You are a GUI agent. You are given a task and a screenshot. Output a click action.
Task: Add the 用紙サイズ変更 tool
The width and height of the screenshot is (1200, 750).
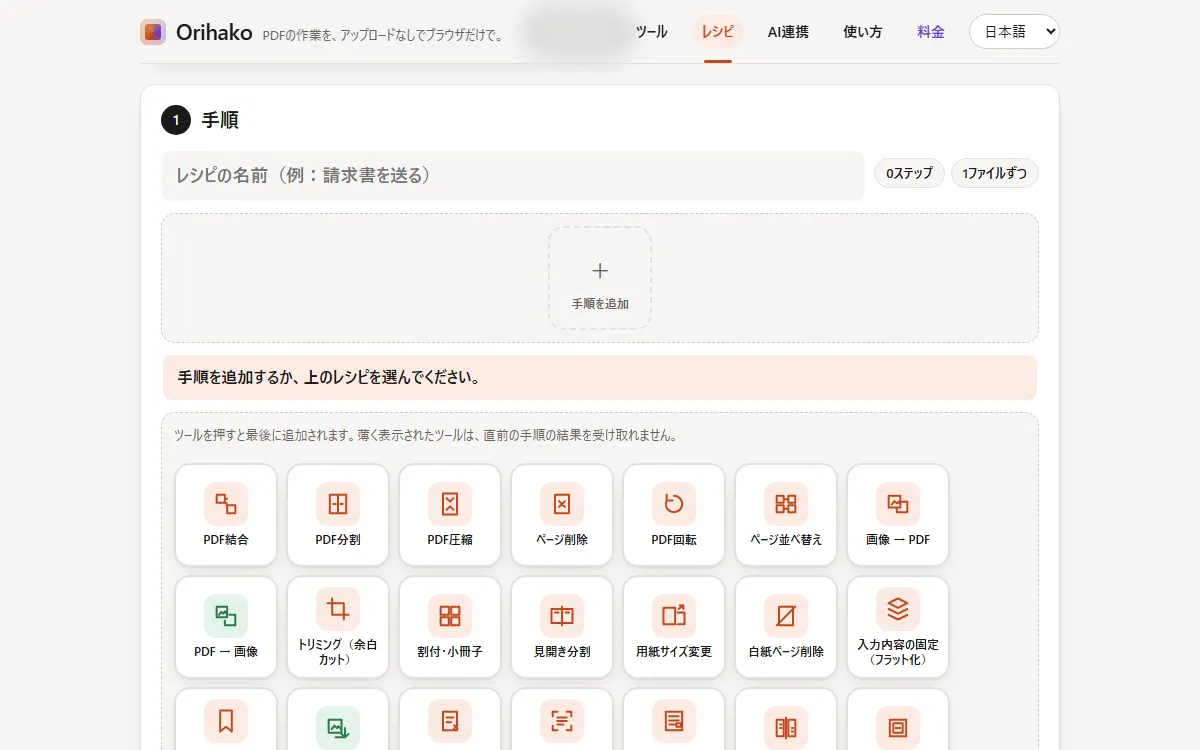pos(674,627)
